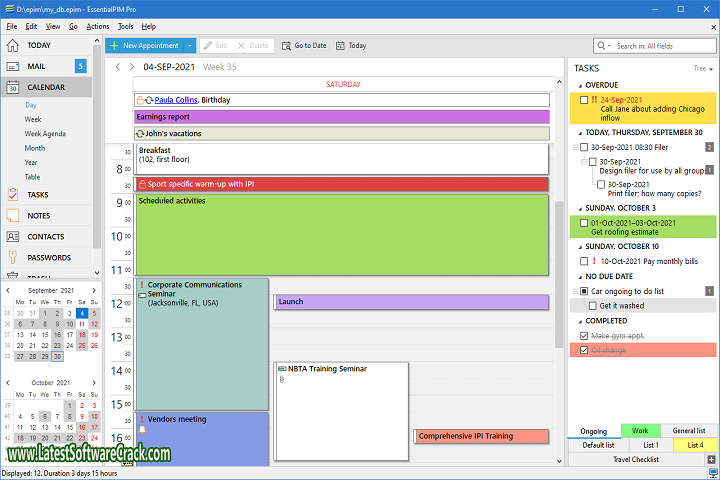This screenshot has height=480, width=720.
Task: Select the Calendar module icon
Action: pyautogui.click(x=13, y=87)
